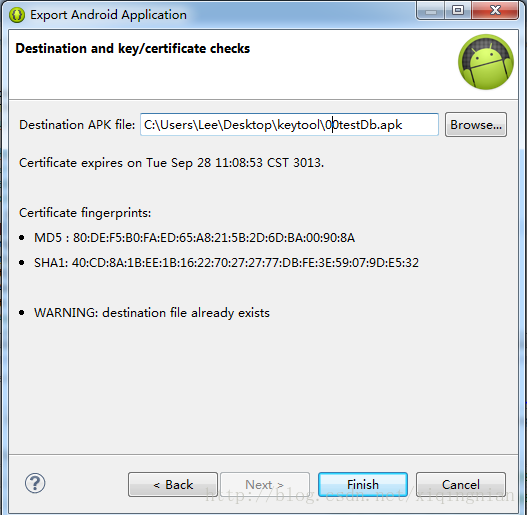Click the certificate expires date text
Screen dimensions: 527x515
[171, 163]
